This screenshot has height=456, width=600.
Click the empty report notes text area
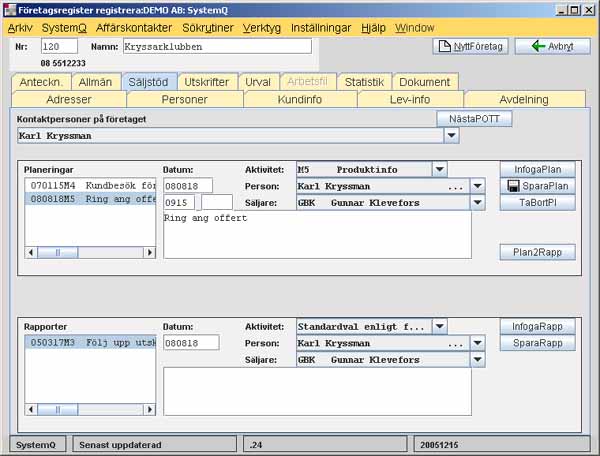pyautogui.click(x=317, y=391)
